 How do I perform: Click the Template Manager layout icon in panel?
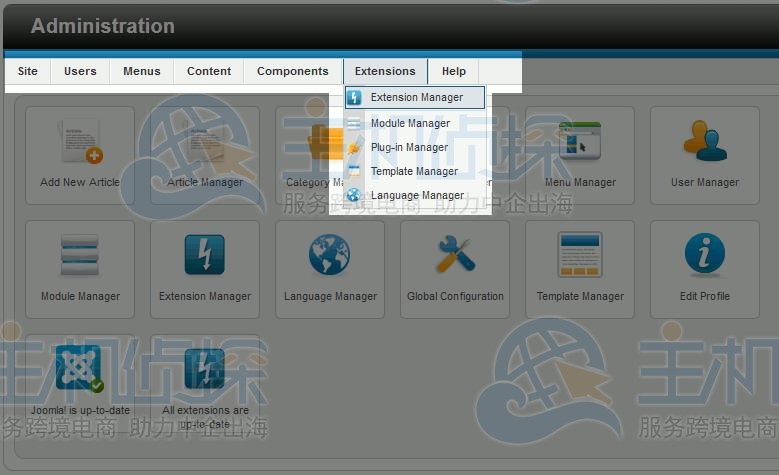(x=580, y=254)
